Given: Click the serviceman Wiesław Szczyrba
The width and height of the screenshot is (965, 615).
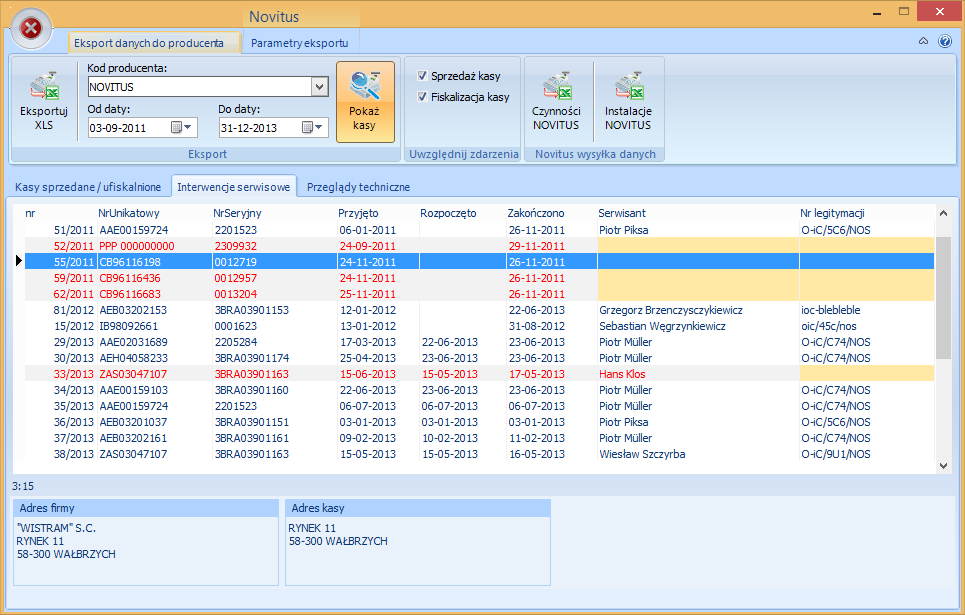Looking at the screenshot, I should click(x=642, y=454).
